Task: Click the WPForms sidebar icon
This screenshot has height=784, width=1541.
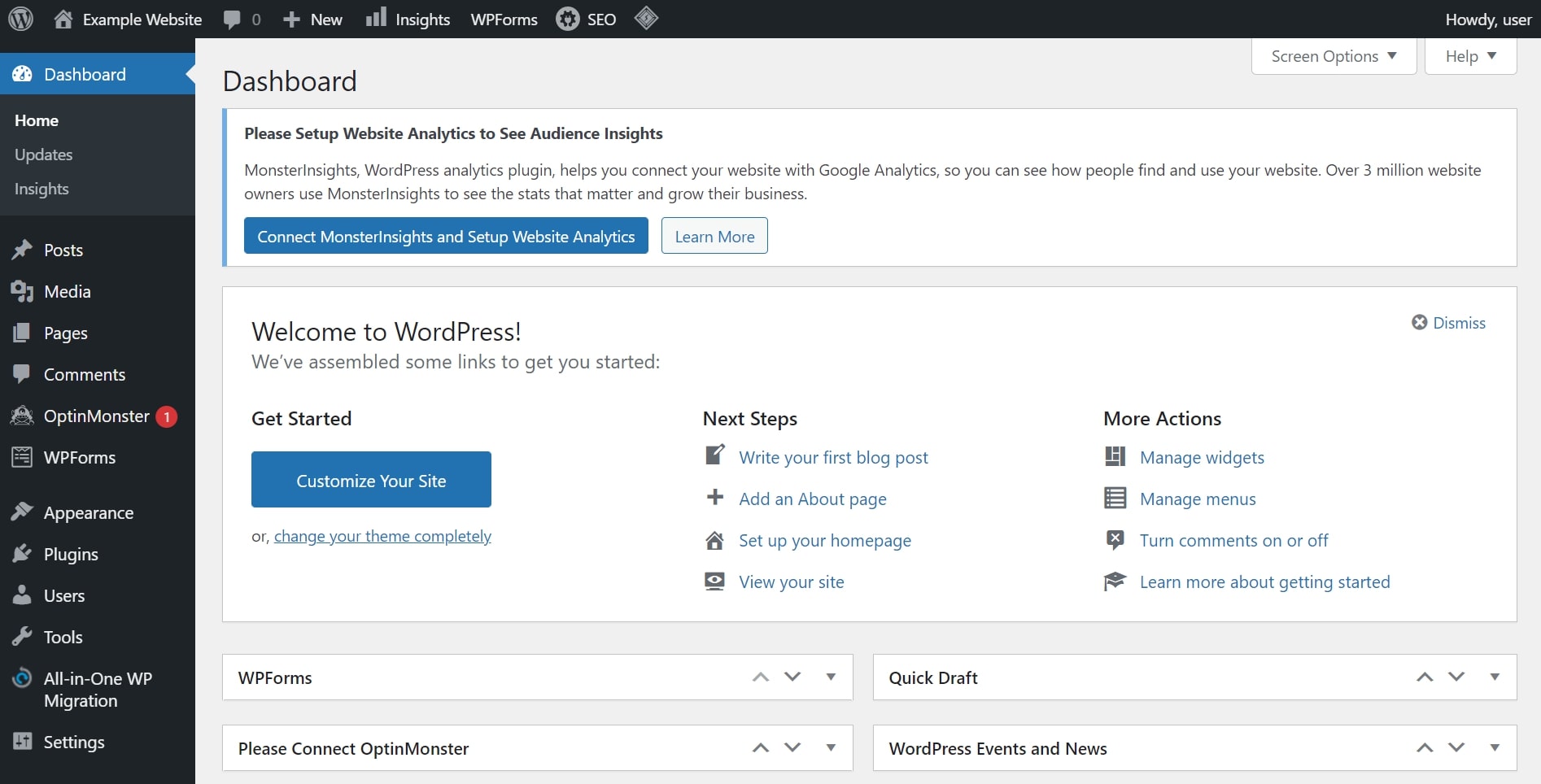Action: (22, 457)
